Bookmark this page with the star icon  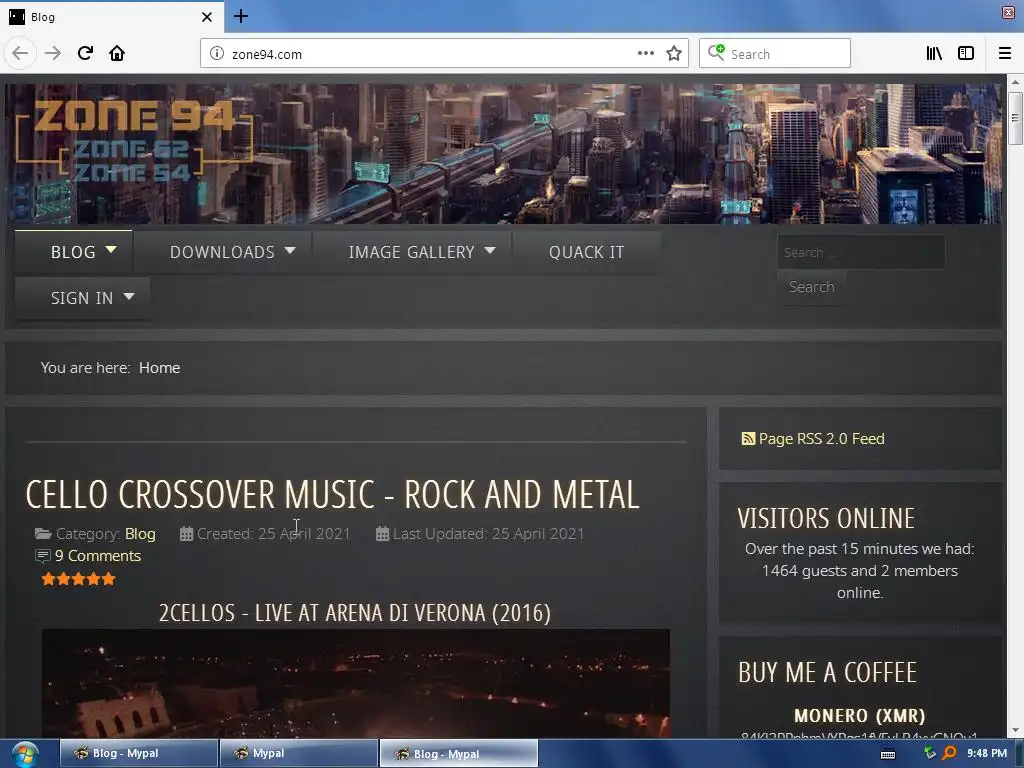tap(674, 54)
